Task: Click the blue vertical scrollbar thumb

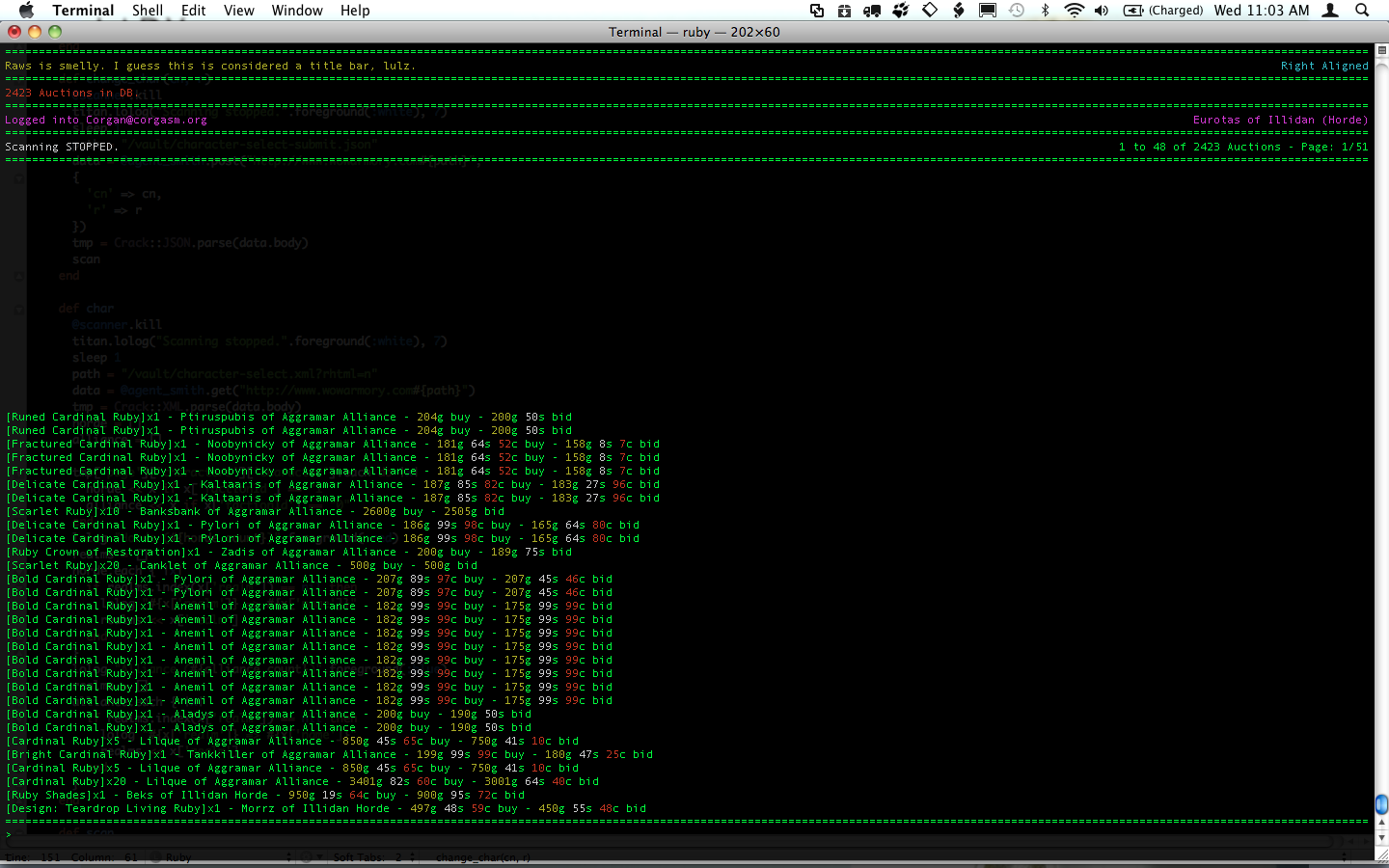Action: pos(1381,803)
